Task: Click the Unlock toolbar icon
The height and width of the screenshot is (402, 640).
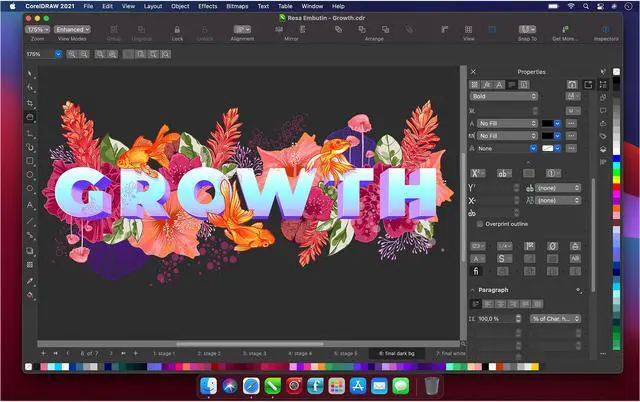Action: 205,30
